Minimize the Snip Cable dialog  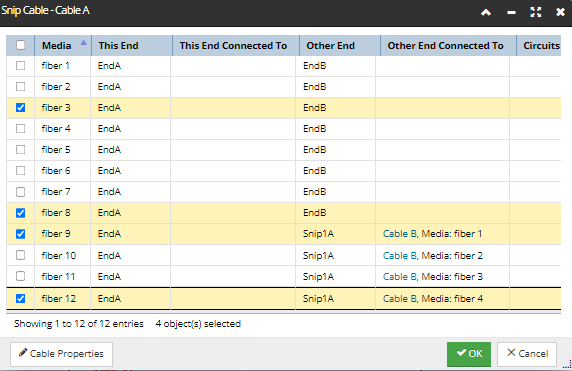[511, 12]
